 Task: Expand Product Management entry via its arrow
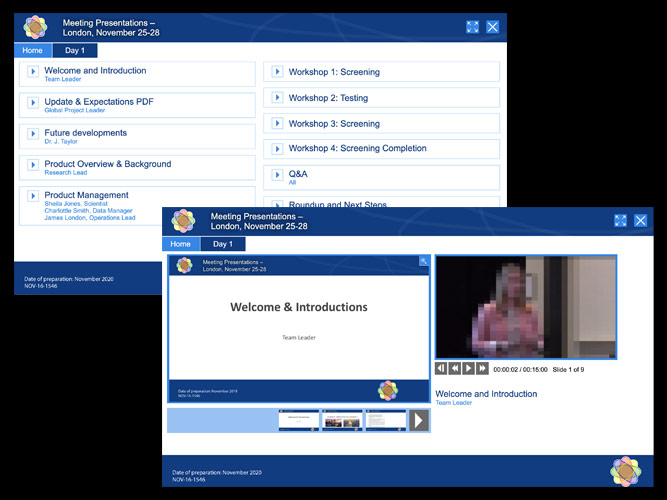[33, 196]
